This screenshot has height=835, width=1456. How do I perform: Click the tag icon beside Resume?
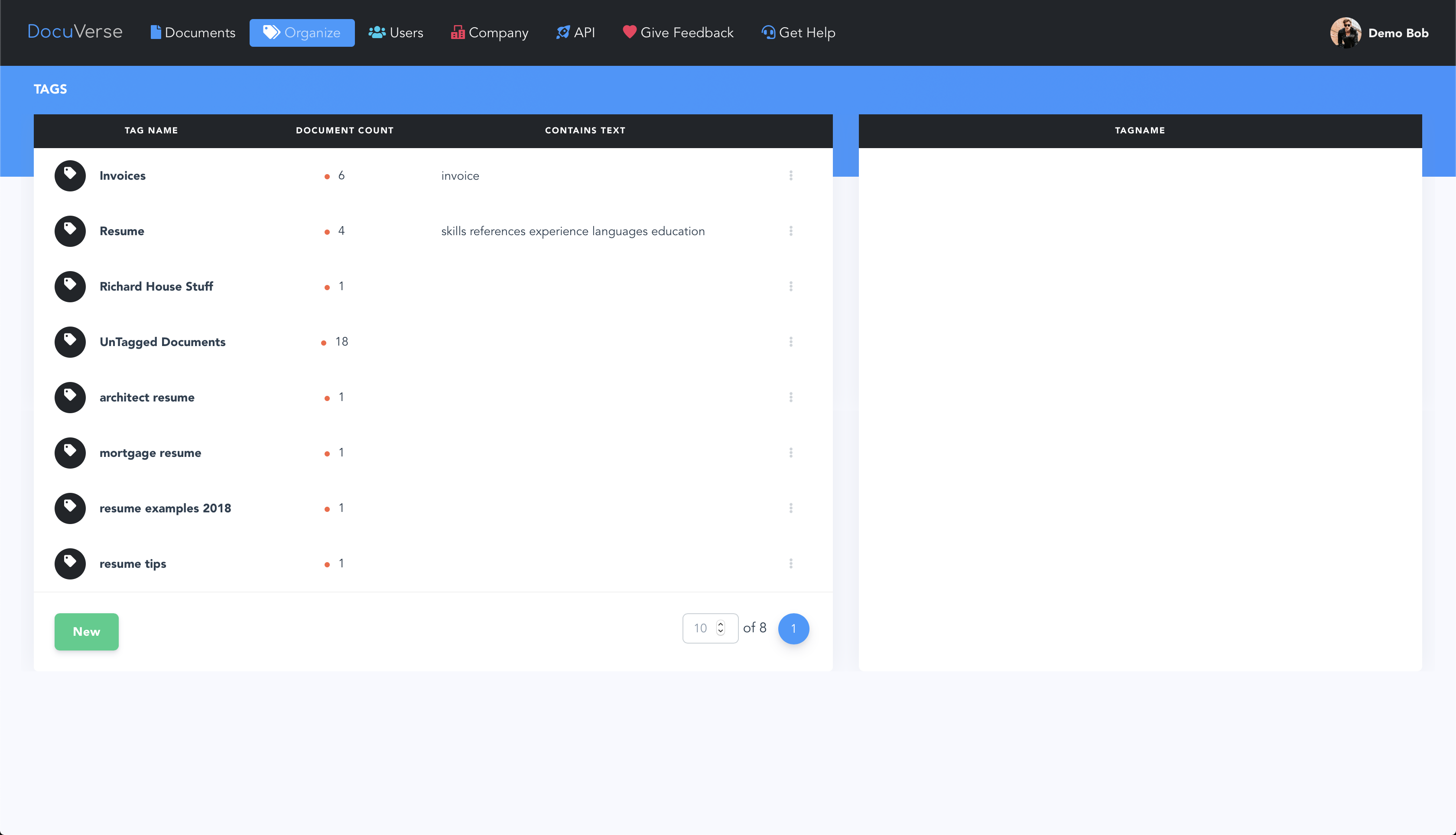point(70,231)
